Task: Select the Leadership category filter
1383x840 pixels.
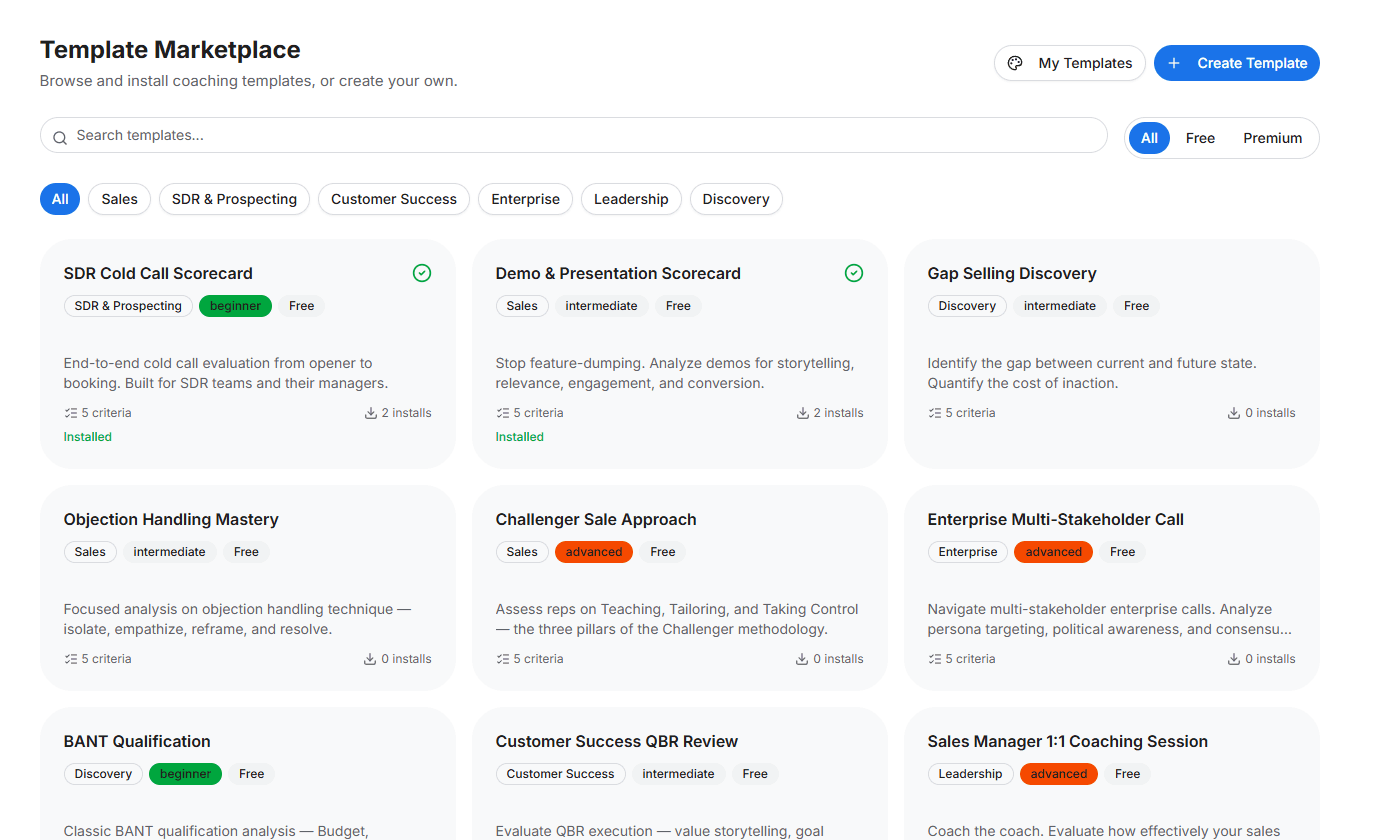Action: [x=631, y=199]
